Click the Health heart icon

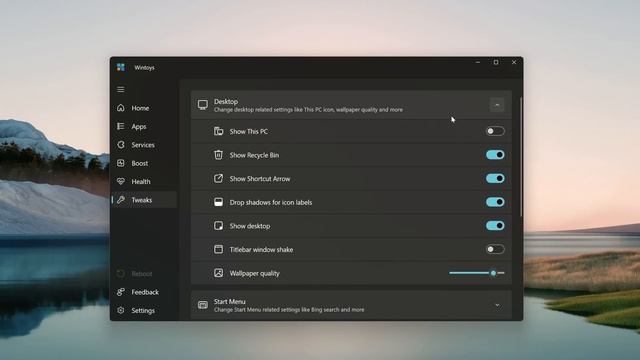pyautogui.click(x=121, y=181)
